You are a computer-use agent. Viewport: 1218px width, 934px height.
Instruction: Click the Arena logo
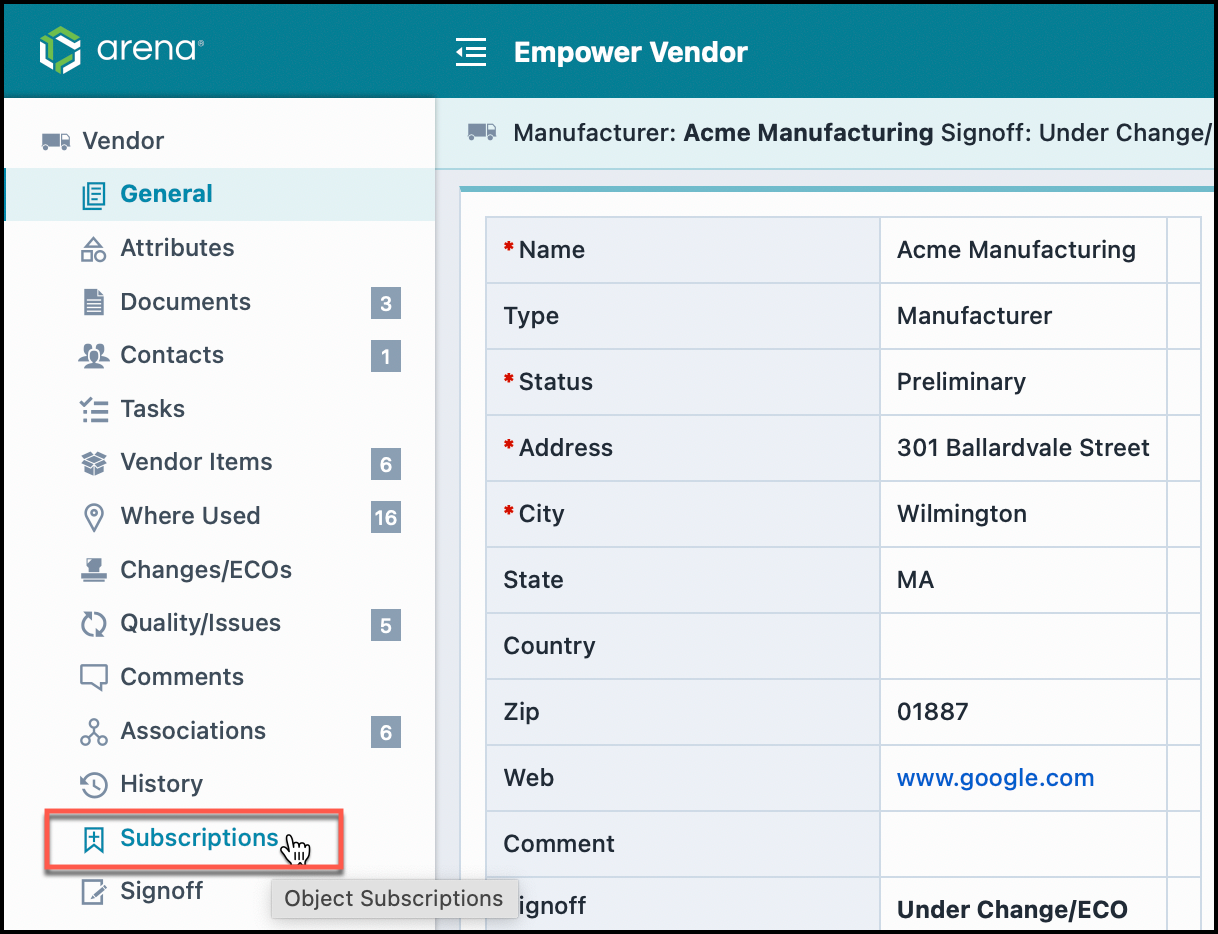(x=122, y=50)
